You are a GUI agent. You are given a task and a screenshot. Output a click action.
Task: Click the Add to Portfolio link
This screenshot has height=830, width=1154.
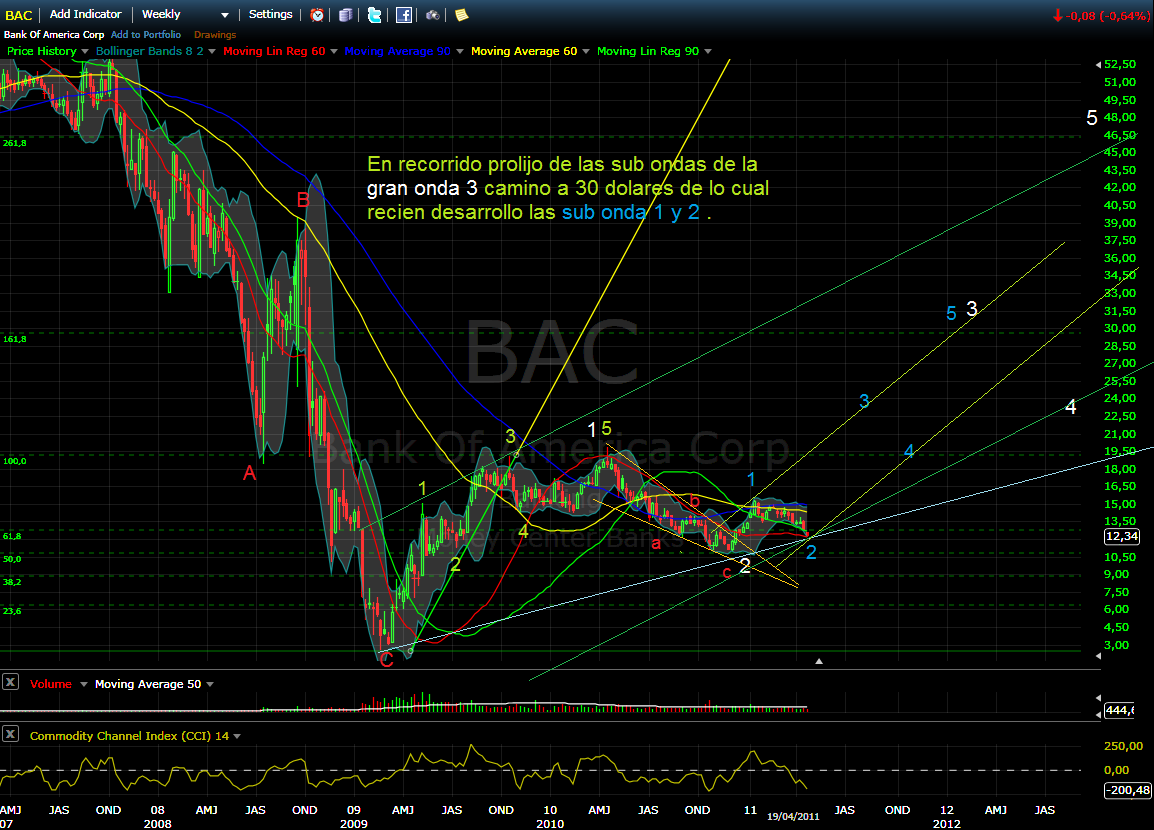point(146,35)
